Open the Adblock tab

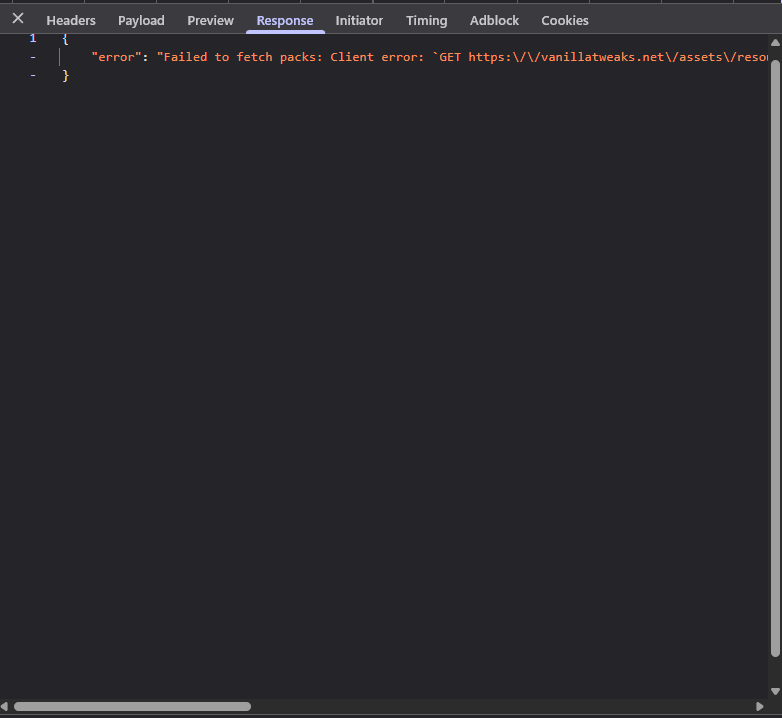pos(494,20)
